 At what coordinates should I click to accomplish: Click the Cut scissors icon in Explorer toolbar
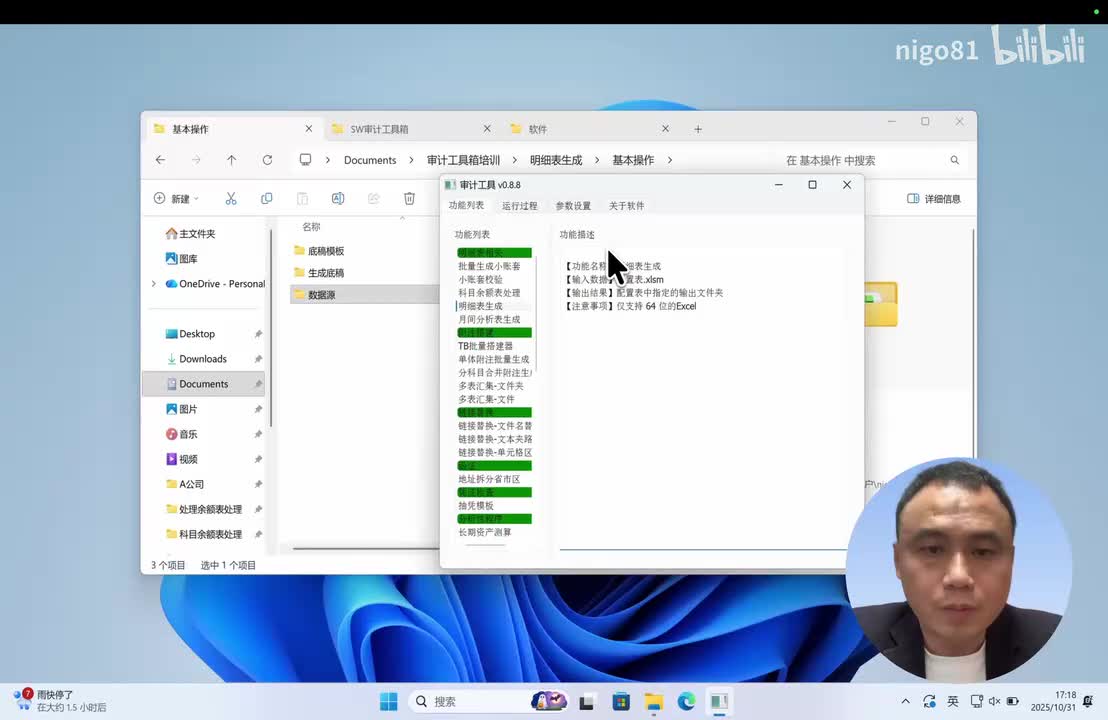231,199
